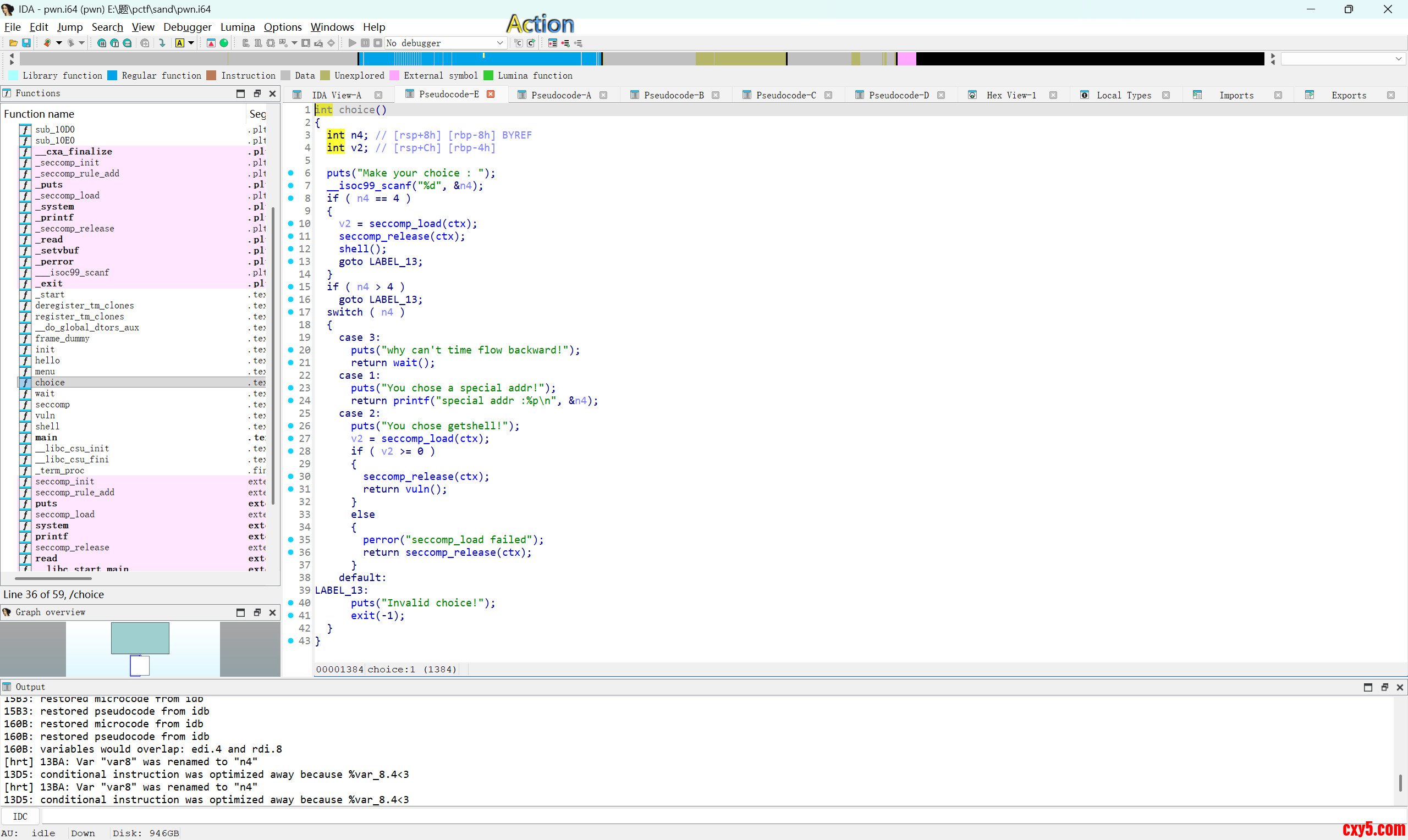Viewport: 1408px width, 840px height.
Task: Click the jump down arrow toolbar icon
Action: click(162, 43)
